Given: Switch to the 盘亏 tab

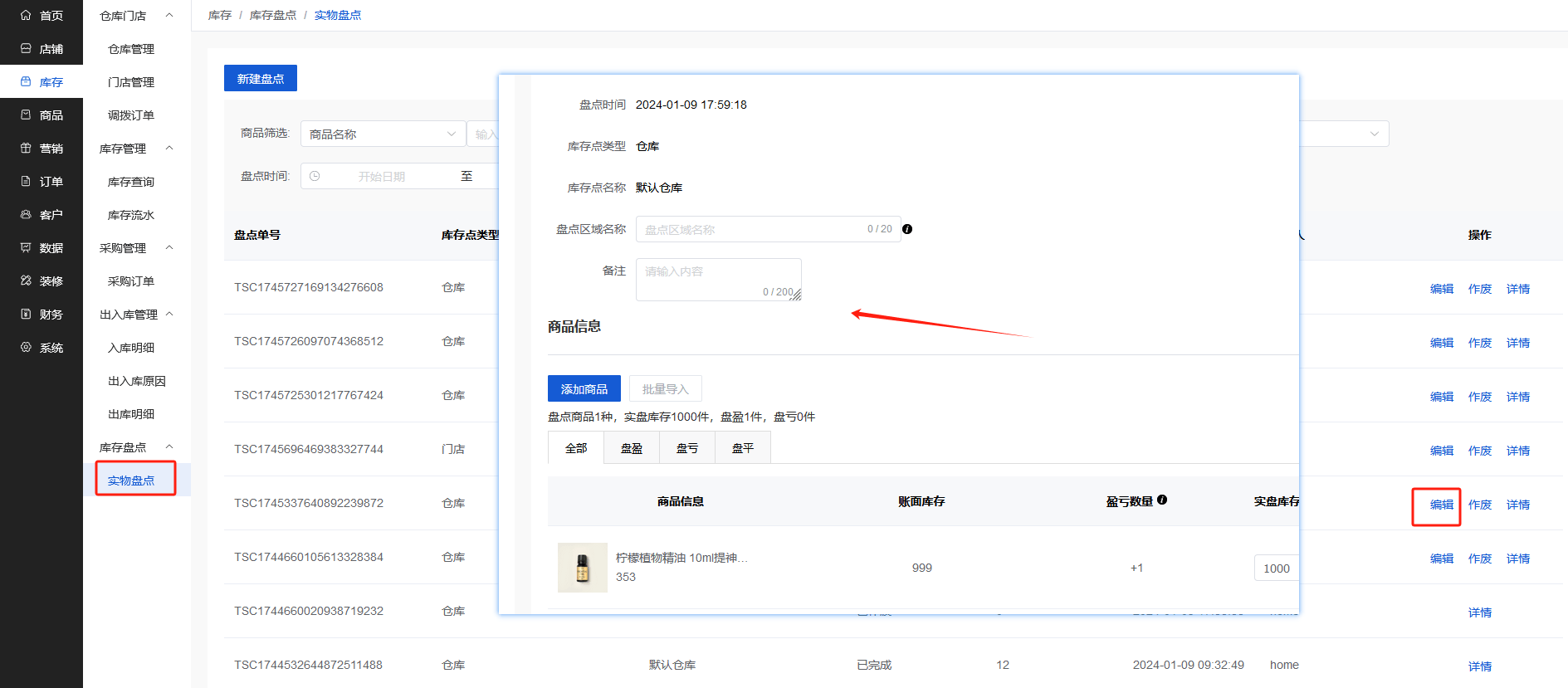Looking at the screenshot, I should coord(687,447).
